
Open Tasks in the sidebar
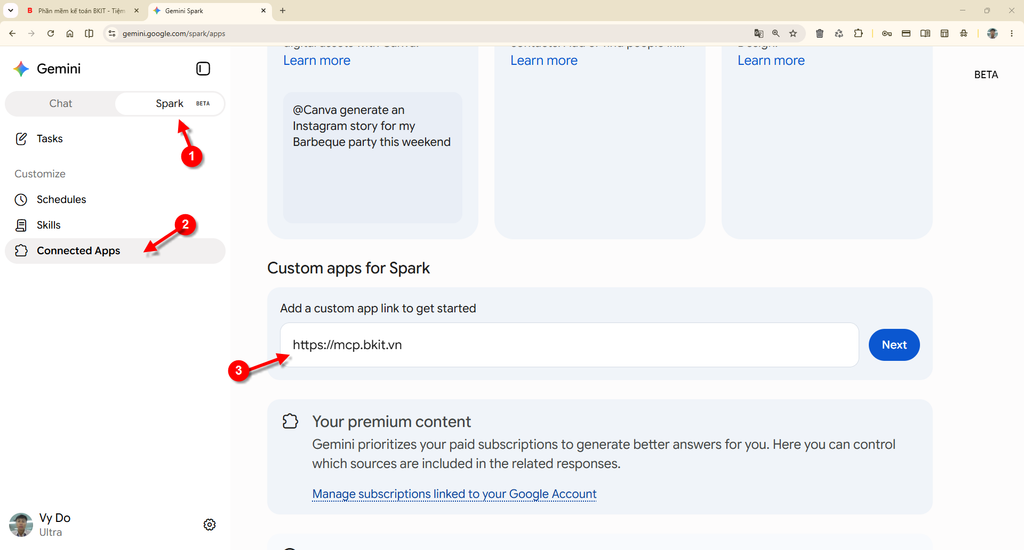click(x=115, y=138)
